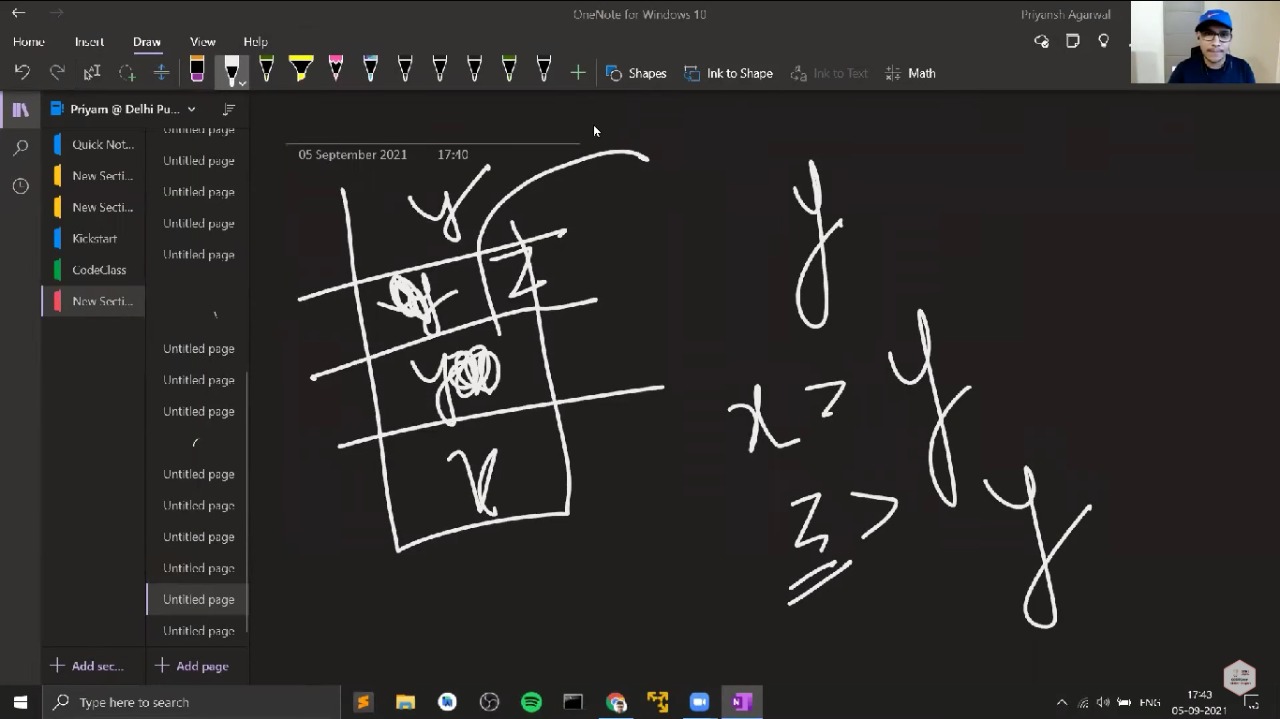Open Spotify from the taskbar

click(x=531, y=702)
